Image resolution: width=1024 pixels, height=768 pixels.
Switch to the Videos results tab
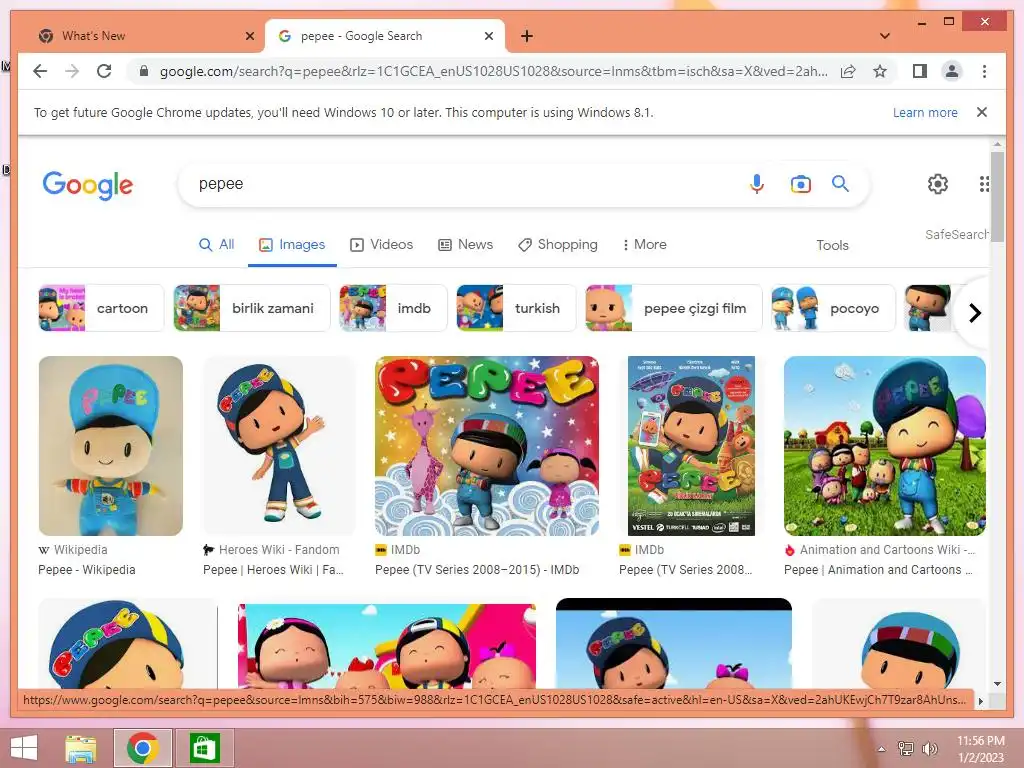[x=381, y=244]
